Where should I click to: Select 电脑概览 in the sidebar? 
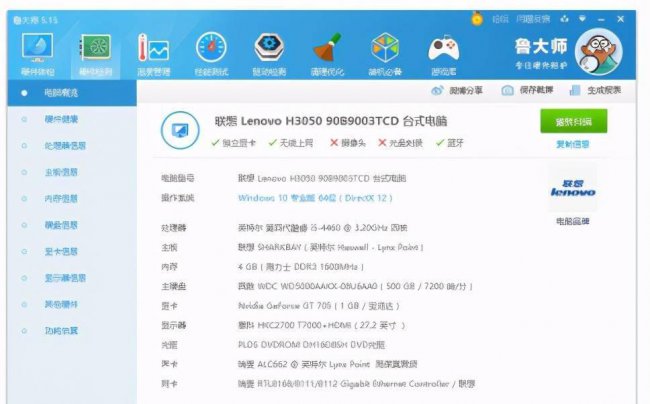pyautogui.click(x=72, y=93)
